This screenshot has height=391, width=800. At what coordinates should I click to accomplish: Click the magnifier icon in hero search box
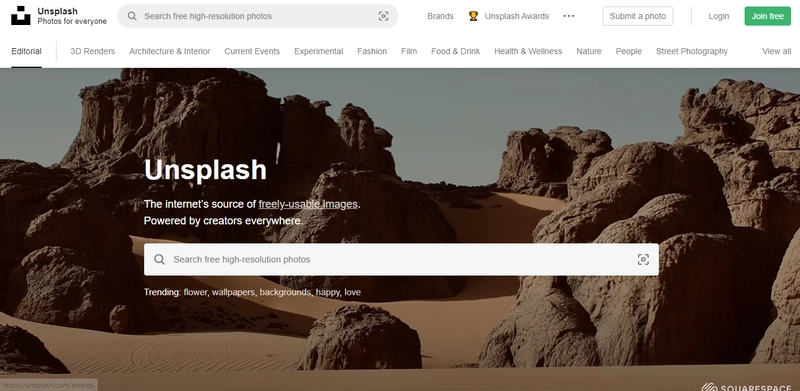160,259
